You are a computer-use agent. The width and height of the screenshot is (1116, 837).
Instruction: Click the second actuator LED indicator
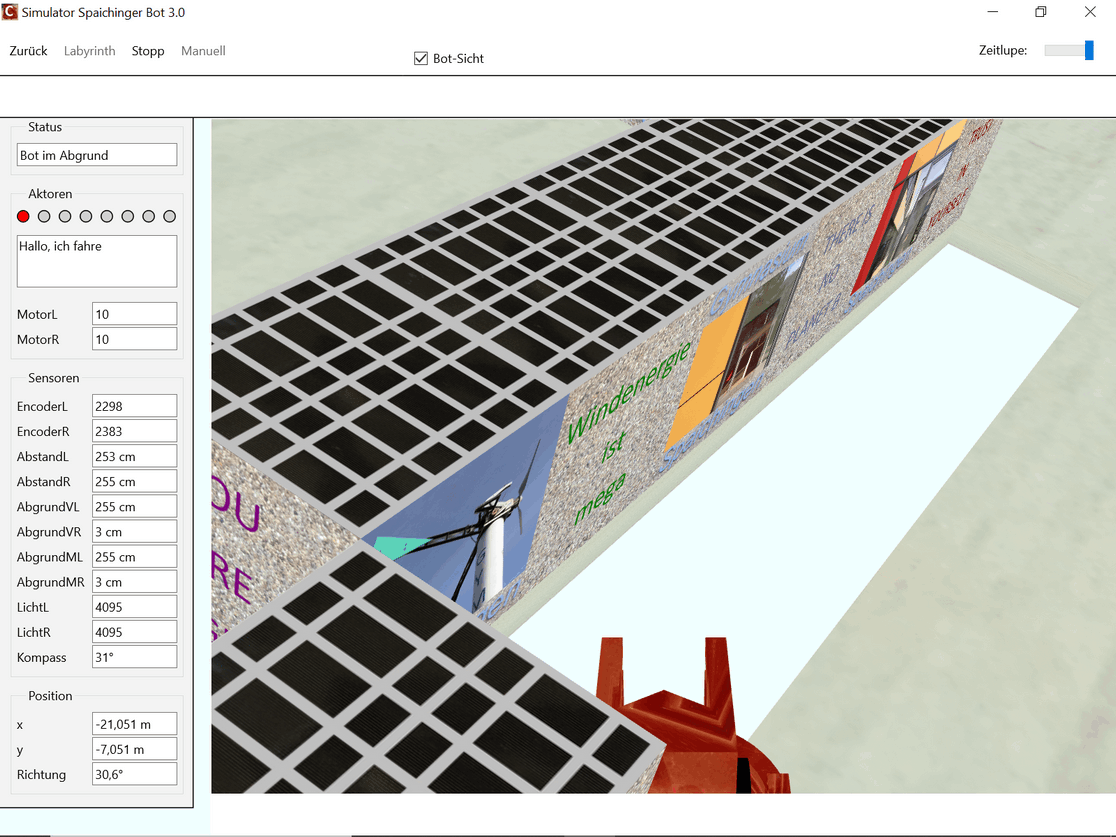click(44, 216)
